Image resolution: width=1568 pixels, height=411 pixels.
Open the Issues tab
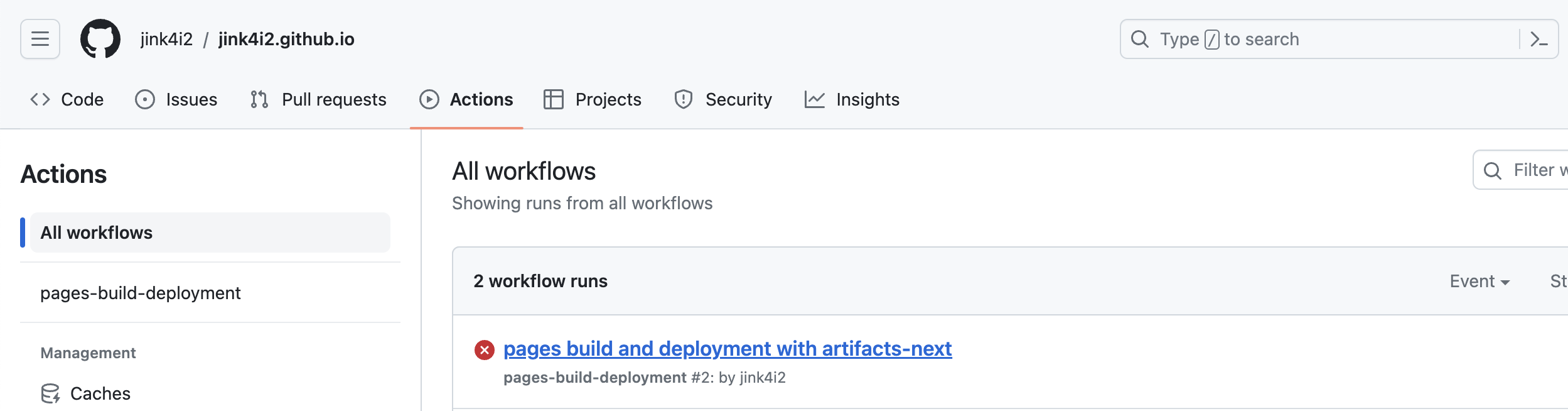[x=176, y=99]
